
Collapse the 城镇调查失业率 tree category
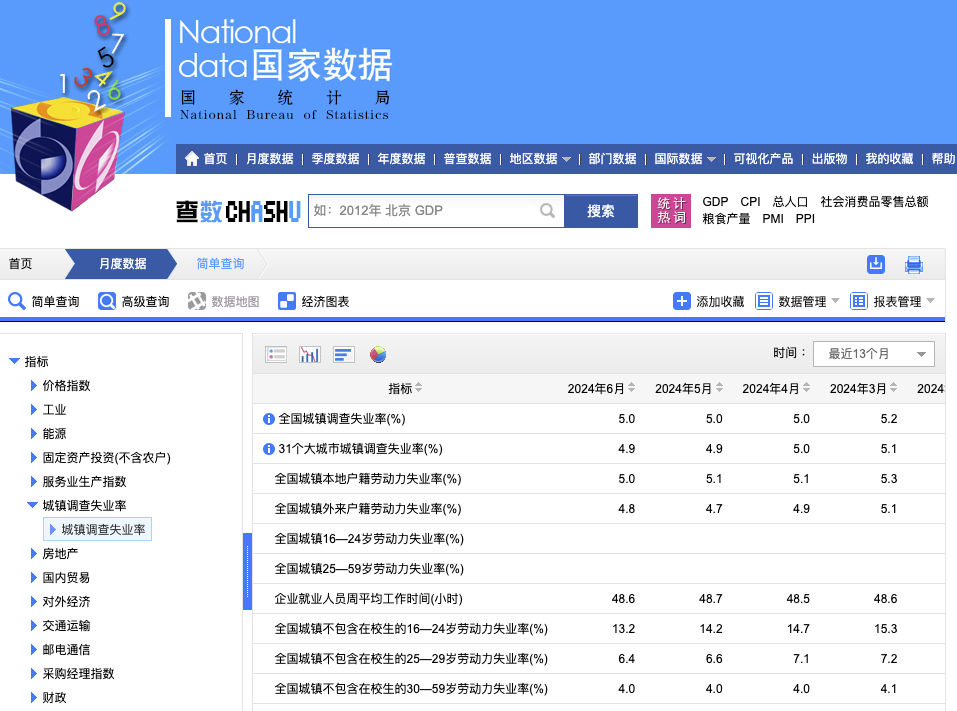pyautogui.click(x=33, y=505)
